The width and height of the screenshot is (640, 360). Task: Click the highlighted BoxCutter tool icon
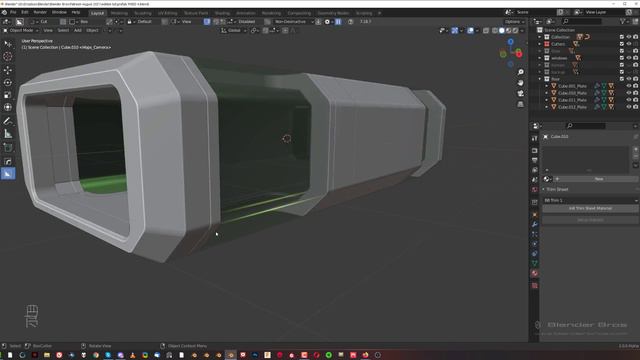[8, 173]
